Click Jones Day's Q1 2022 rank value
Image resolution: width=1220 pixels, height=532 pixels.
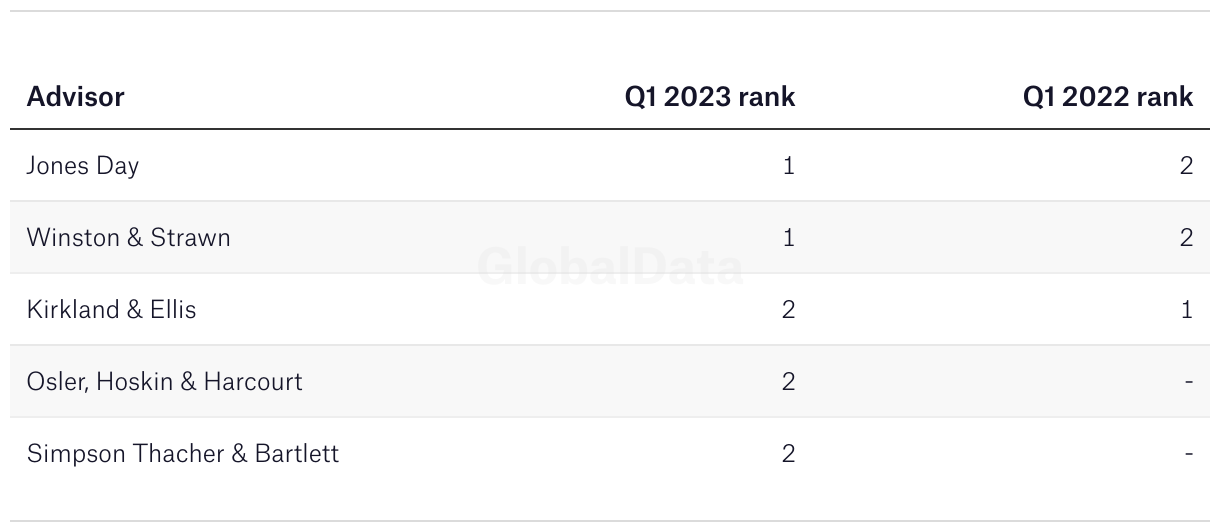pyautogui.click(x=1187, y=165)
